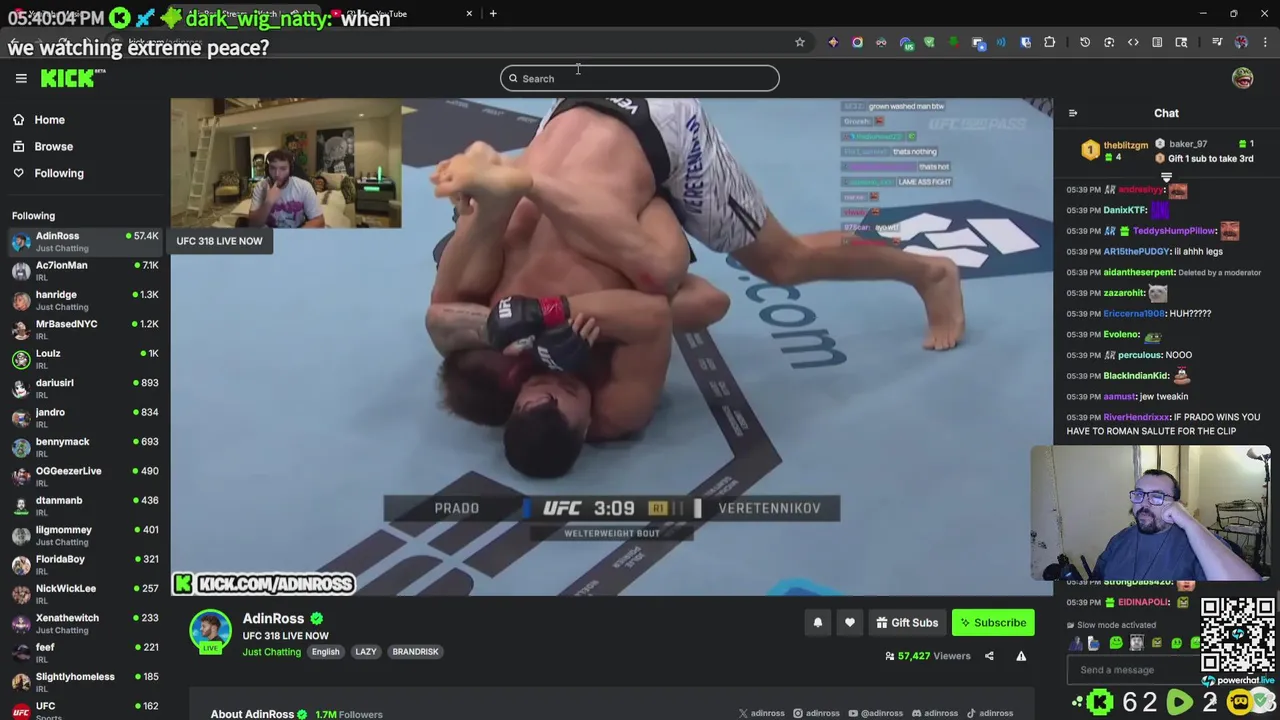Select dariusirl channel in sidebar

pos(85,388)
